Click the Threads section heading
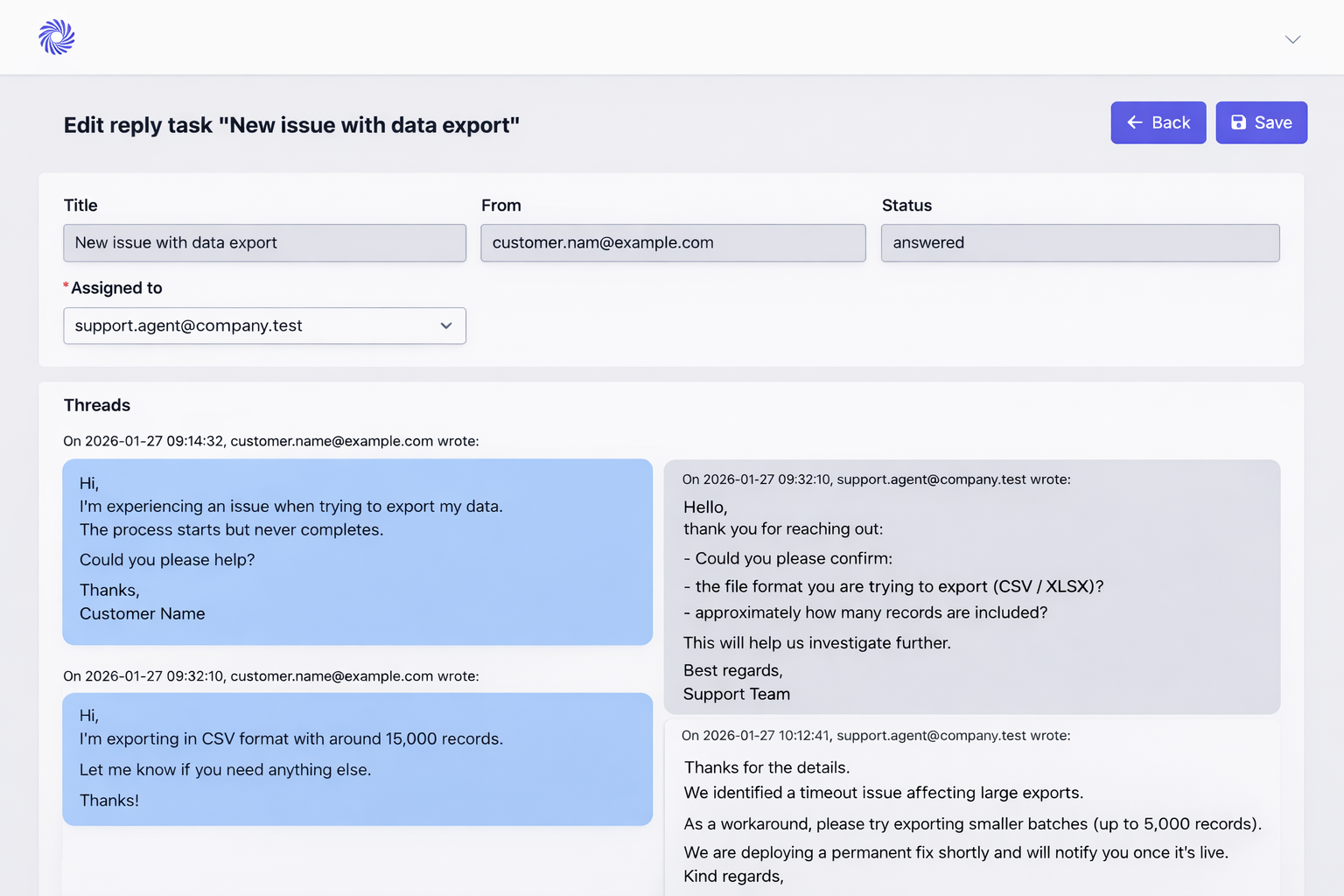 [x=96, y=405]
